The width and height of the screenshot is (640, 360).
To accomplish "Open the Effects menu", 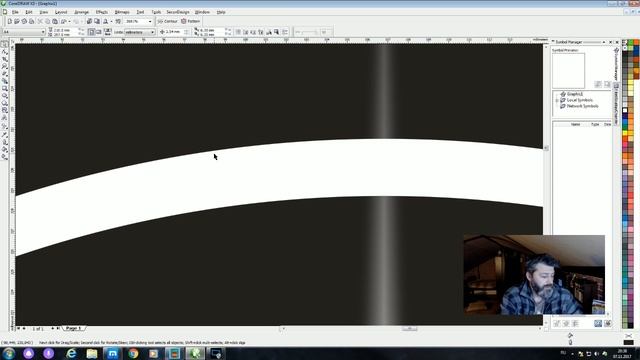I will coord(102,12).
